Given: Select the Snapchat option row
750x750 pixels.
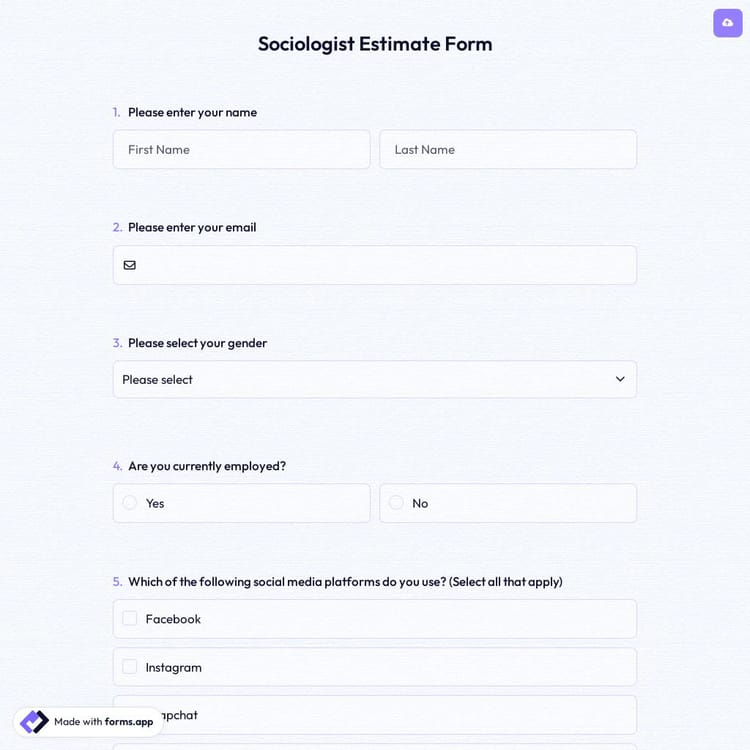Looking at the screenshot, I should click(400, 714).
